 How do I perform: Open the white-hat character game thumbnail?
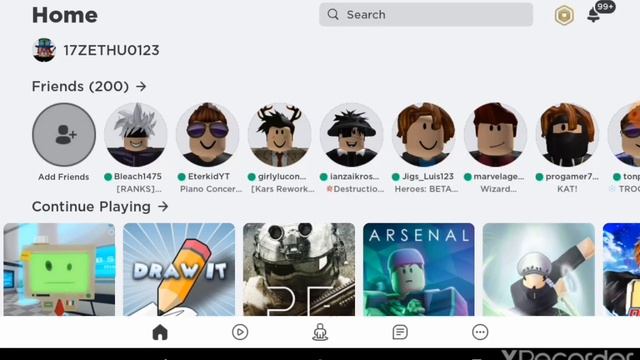pos(539,269)
